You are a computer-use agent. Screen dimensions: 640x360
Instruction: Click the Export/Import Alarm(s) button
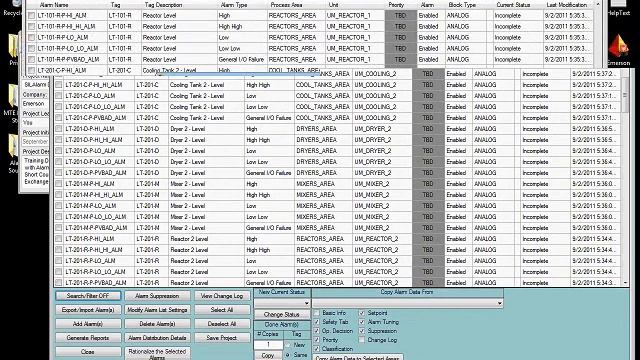88,310
